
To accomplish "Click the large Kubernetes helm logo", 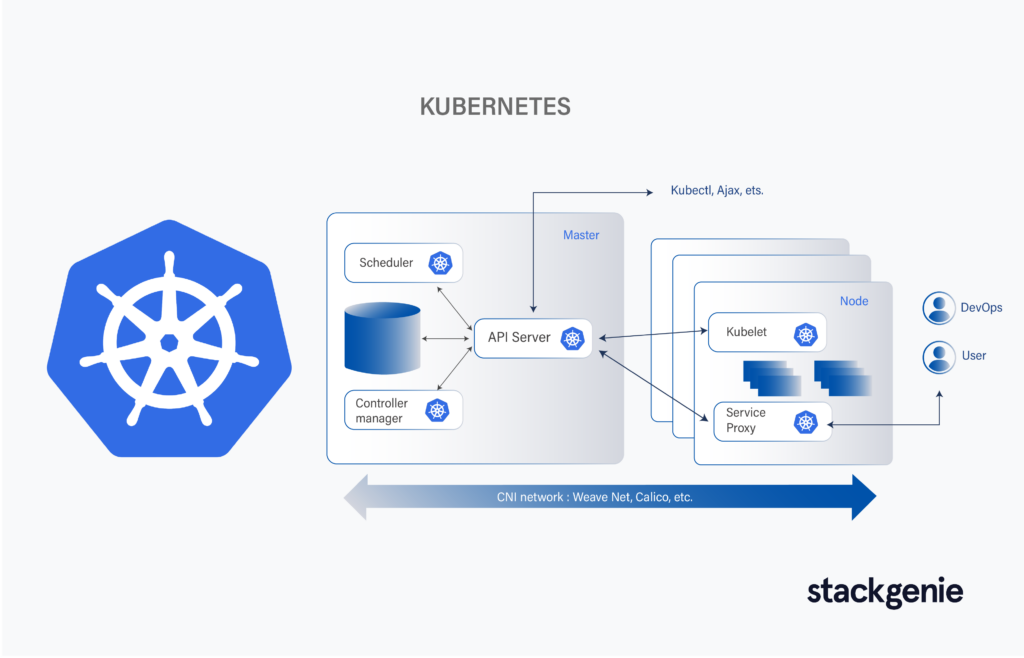I will point(169,338).
